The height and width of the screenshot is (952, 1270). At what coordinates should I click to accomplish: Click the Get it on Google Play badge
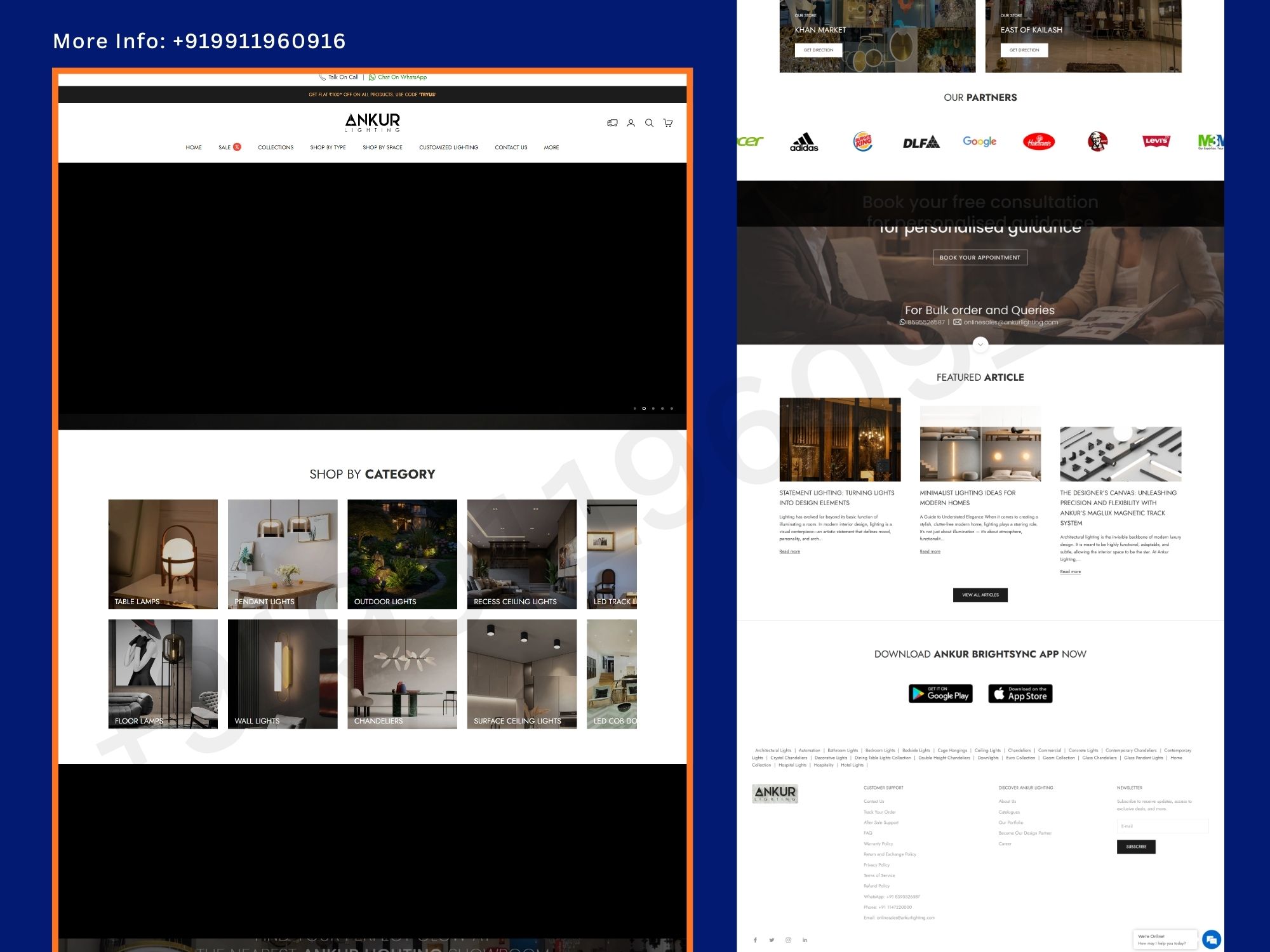pyautogui.click(x=940, y=694)
